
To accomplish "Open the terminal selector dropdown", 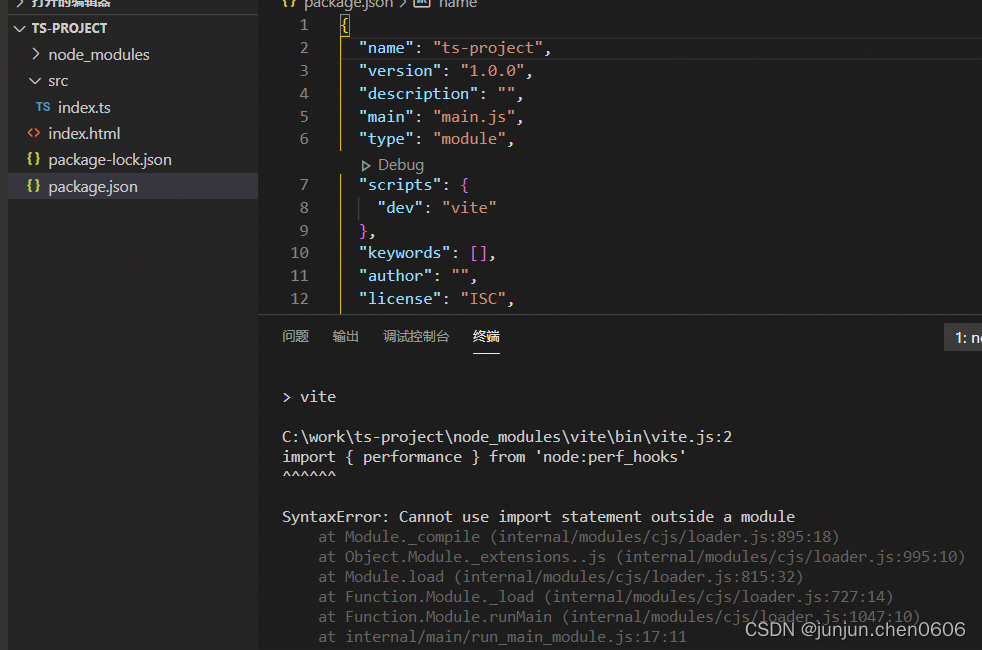I will pyautogui.click(x=963, y=338).
